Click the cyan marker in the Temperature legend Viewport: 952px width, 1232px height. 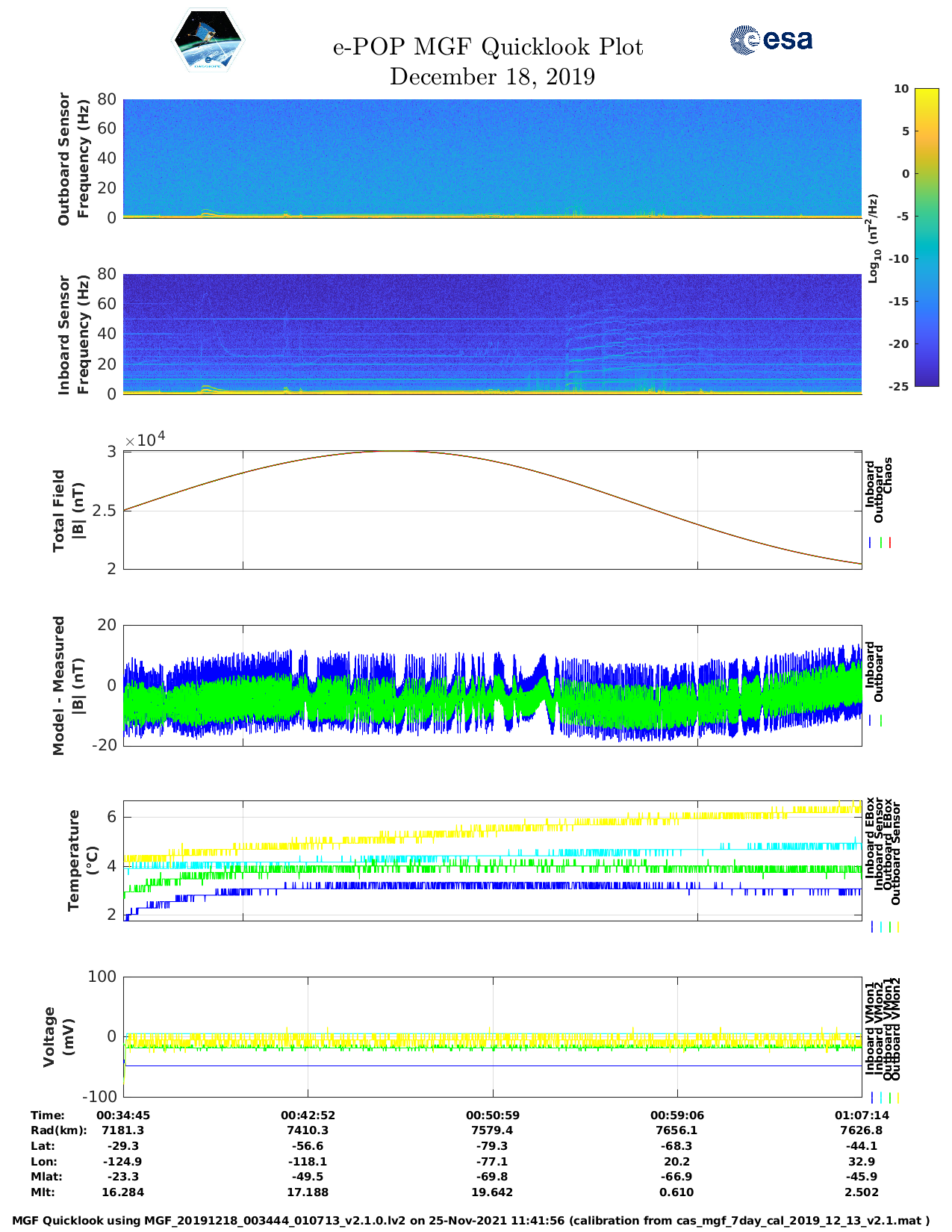coord(880,927)
